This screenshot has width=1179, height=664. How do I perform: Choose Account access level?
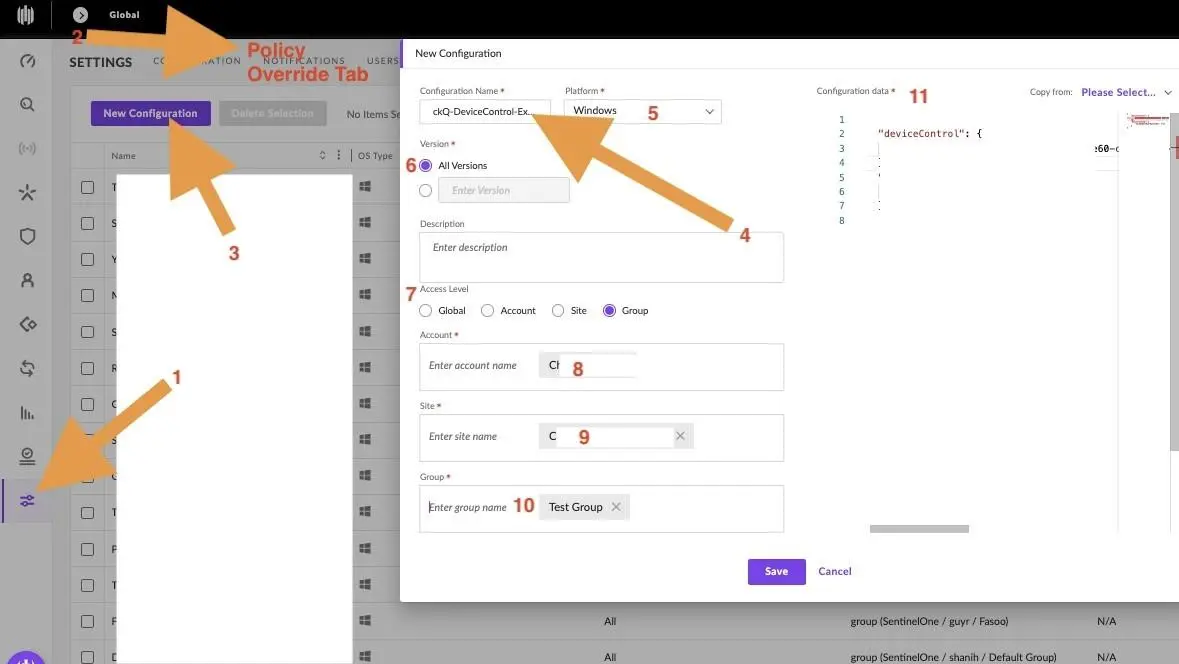[487, 311]
